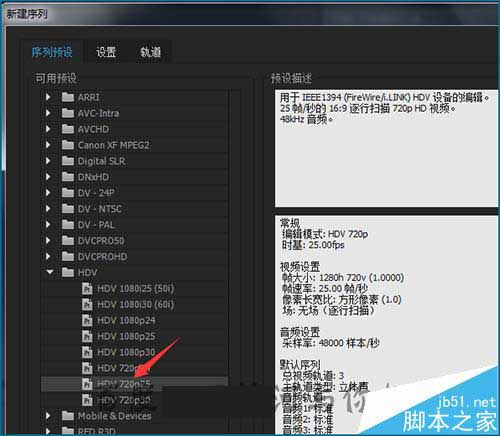Expand the DV - 24P folder arrow
This screenshot has height=436, width=500.
[48, 193]
